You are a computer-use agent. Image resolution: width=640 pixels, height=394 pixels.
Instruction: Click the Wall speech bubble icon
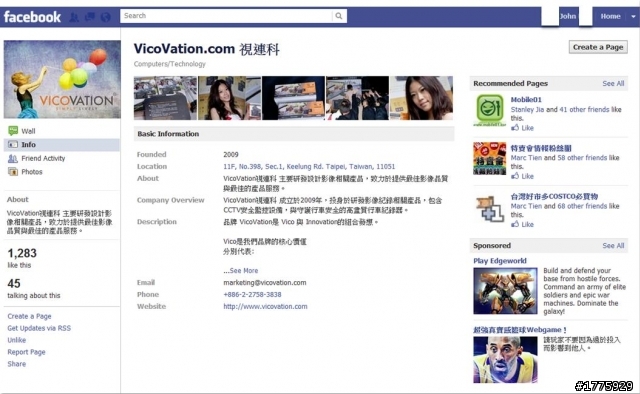13,131
